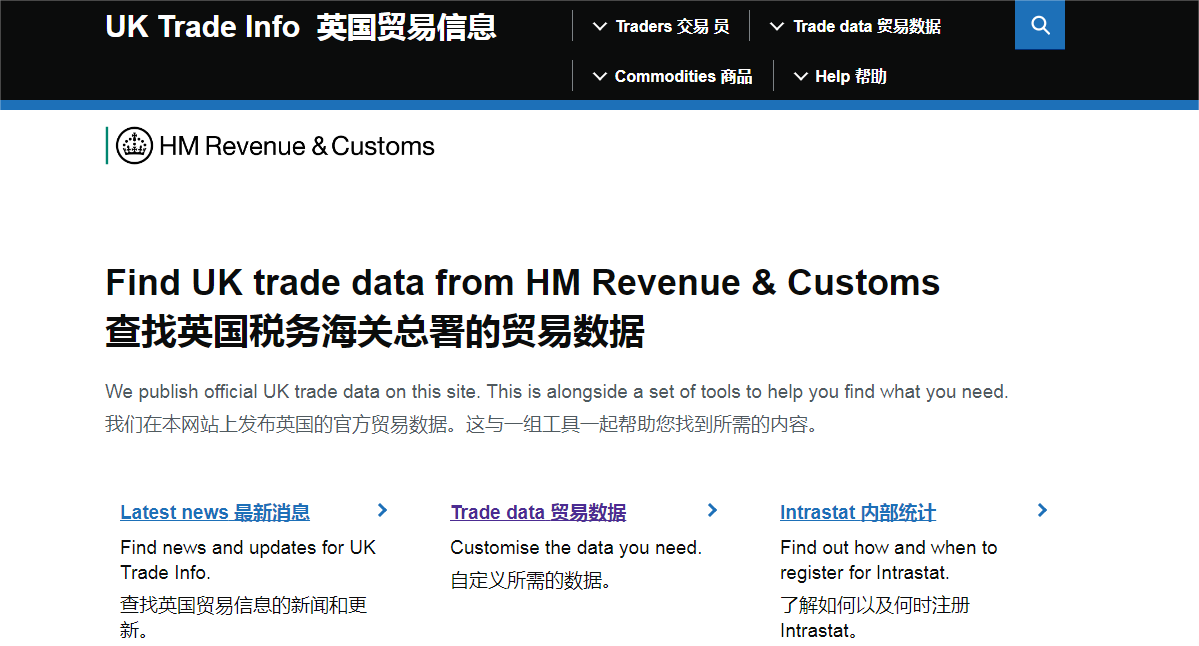Screen dimensions: 1199x646
Task: Open the Commodities 商品 dropdown chevron
Action: coord(599,76)
